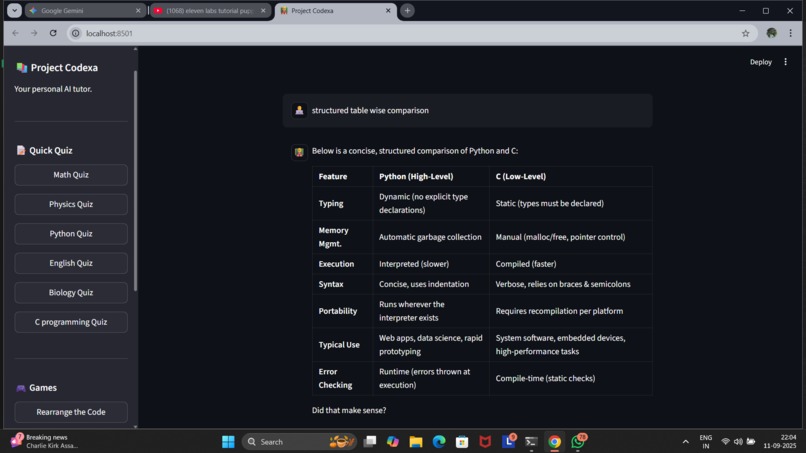Click the Deploy button
The image size is (806, 453).
tap(761, 62)
